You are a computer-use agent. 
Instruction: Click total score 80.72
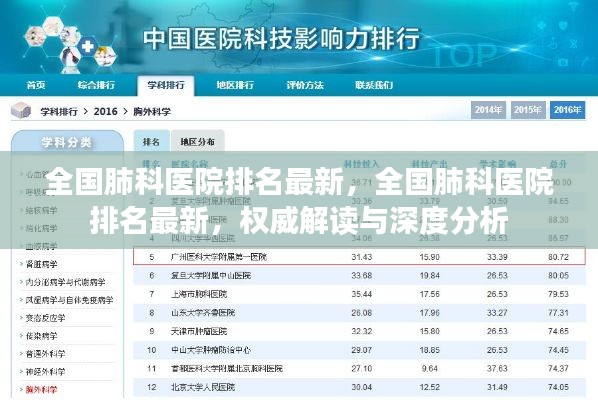[558, 257]
